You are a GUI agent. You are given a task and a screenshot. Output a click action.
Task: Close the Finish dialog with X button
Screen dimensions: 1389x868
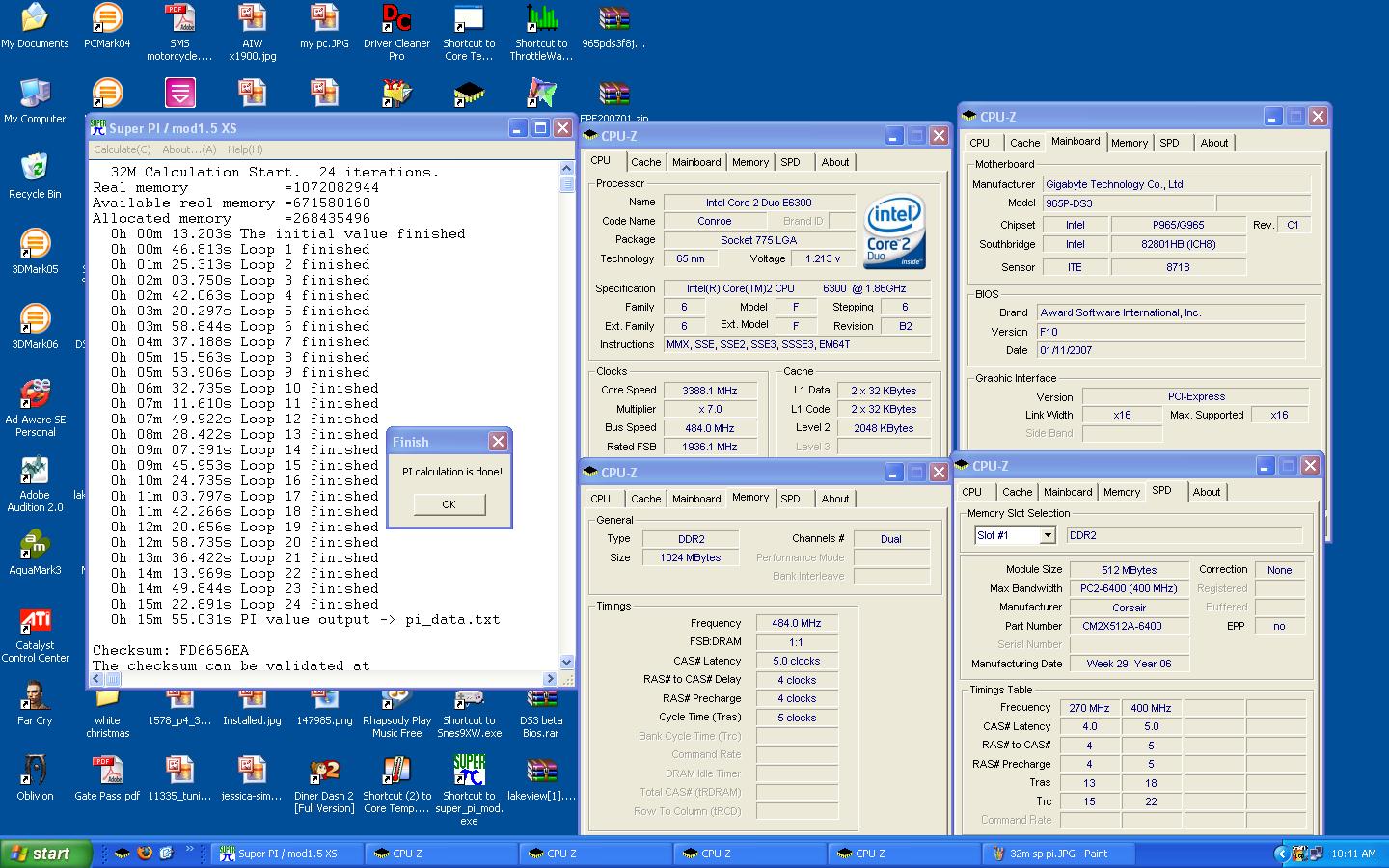pos(498,442)
